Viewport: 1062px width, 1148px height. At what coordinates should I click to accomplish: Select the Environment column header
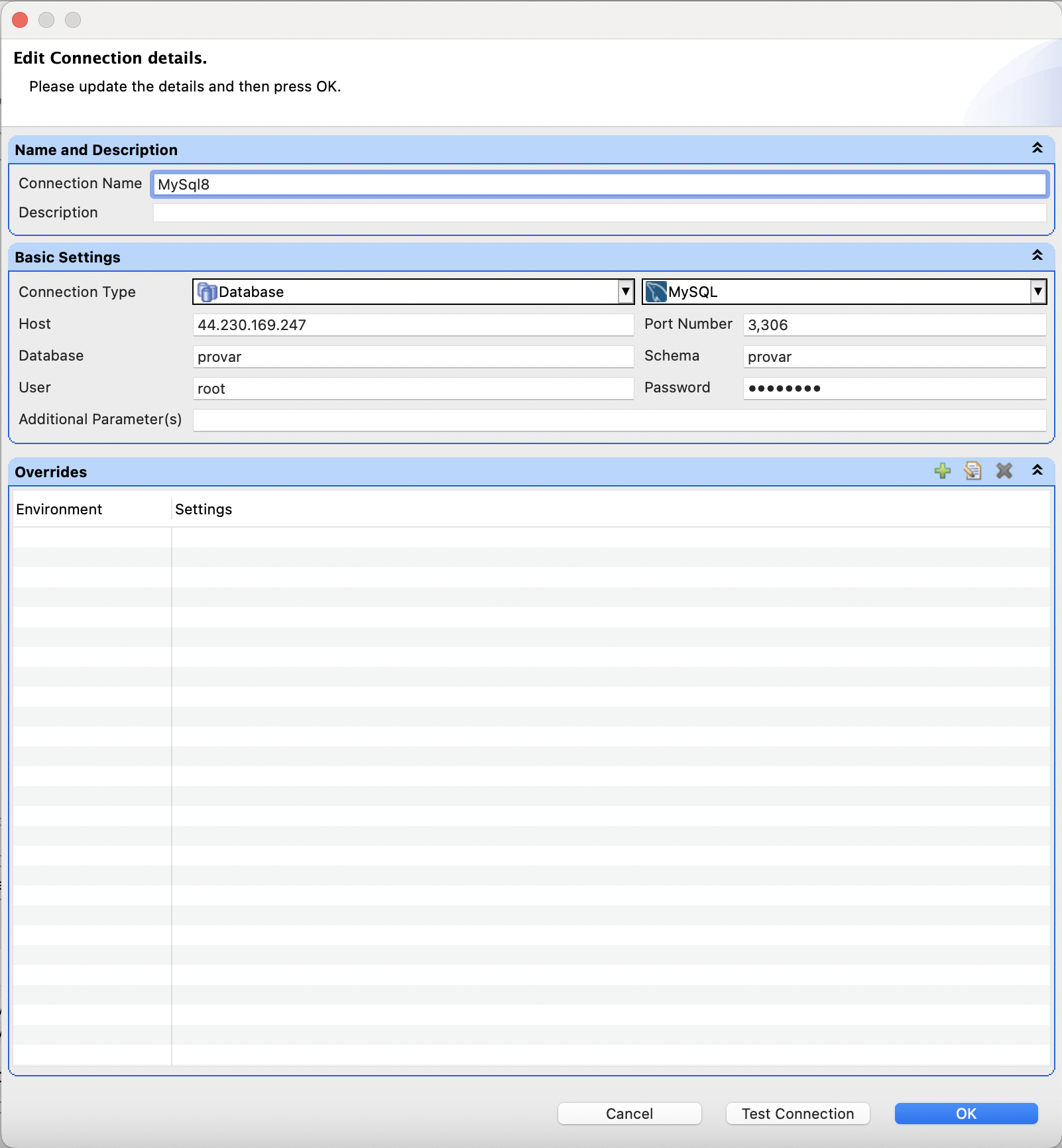(58, 509)
